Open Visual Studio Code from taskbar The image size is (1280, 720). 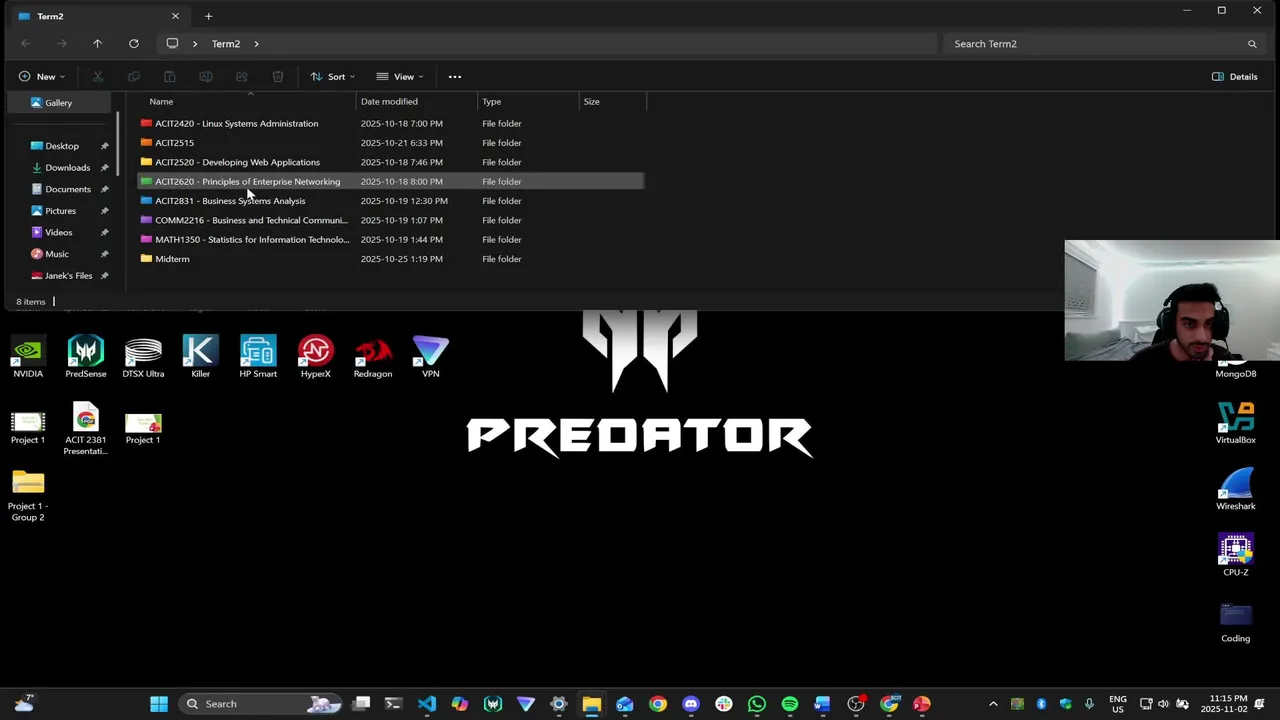coord(427,704)
